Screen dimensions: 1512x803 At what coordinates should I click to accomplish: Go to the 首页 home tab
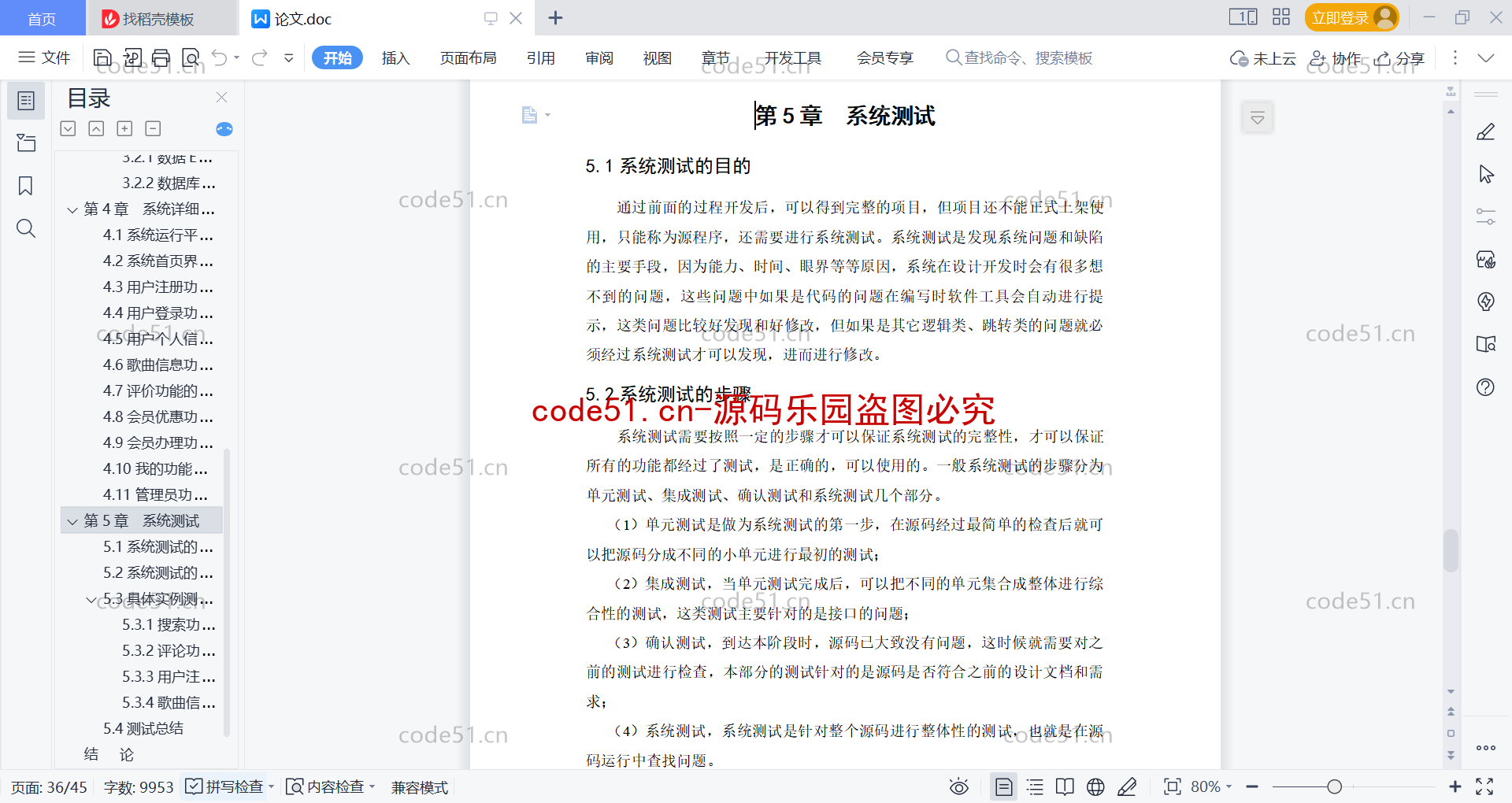point(42,18)
